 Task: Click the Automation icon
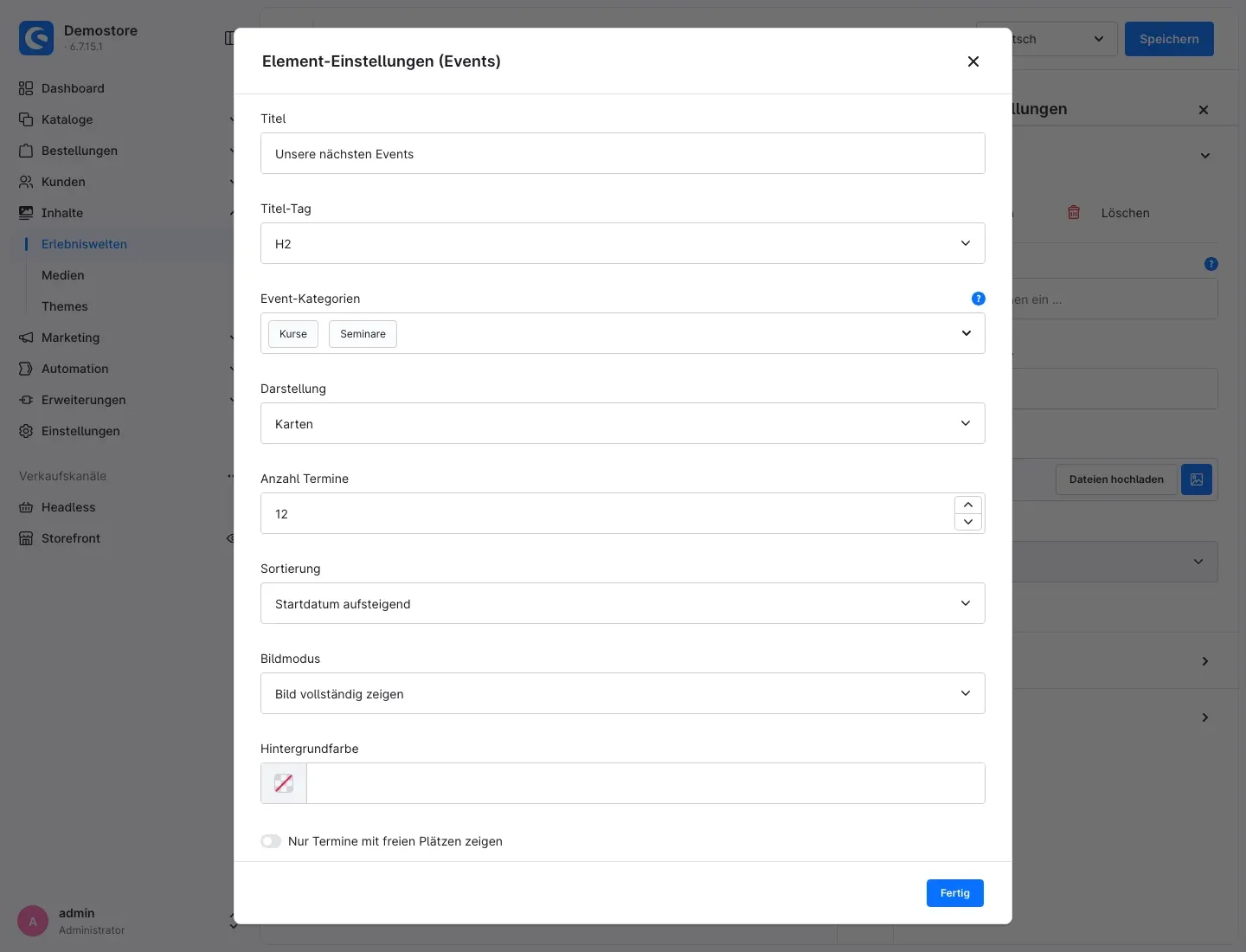(x=26, y=369)
